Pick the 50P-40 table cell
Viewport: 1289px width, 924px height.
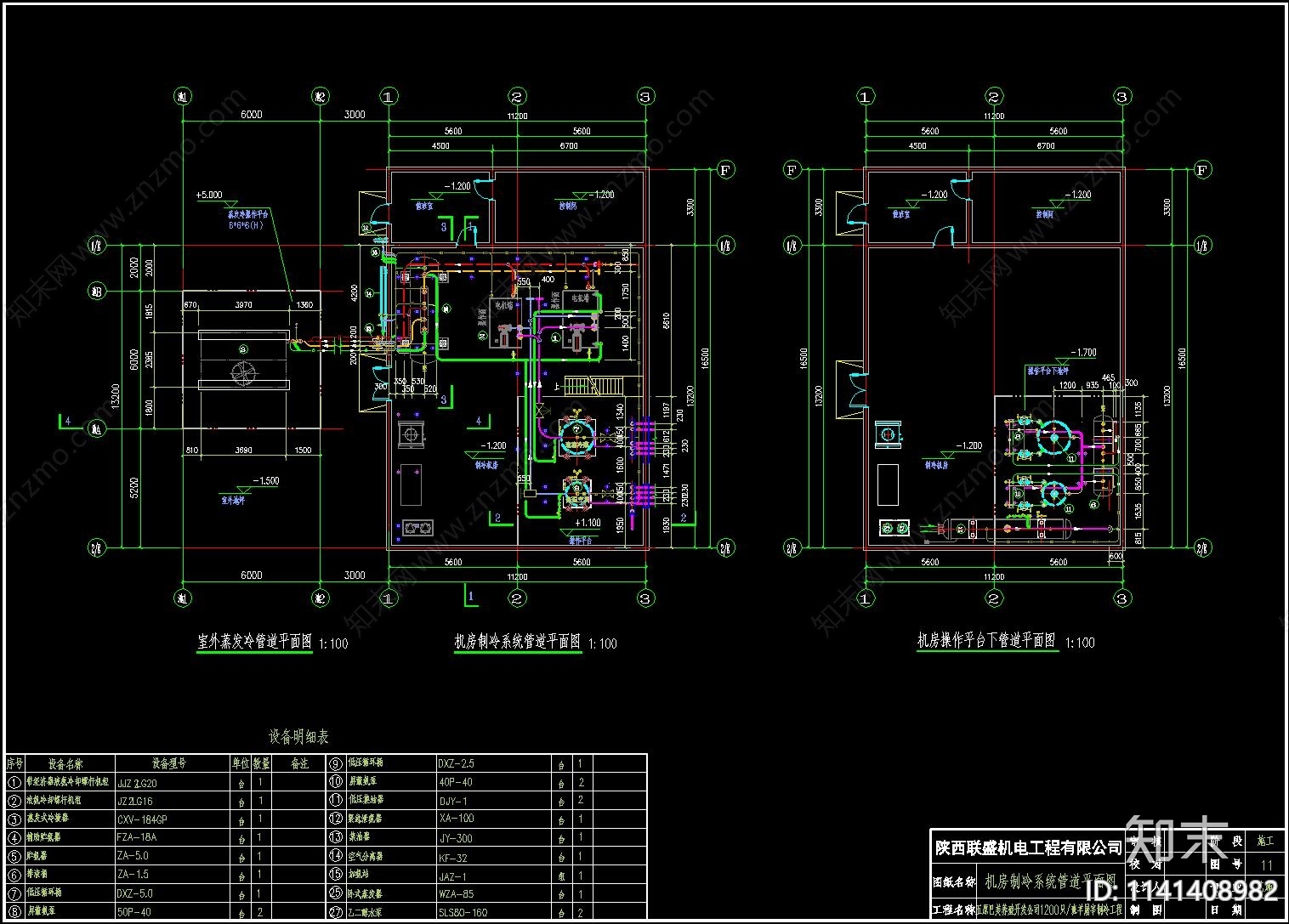coord(133,912)
